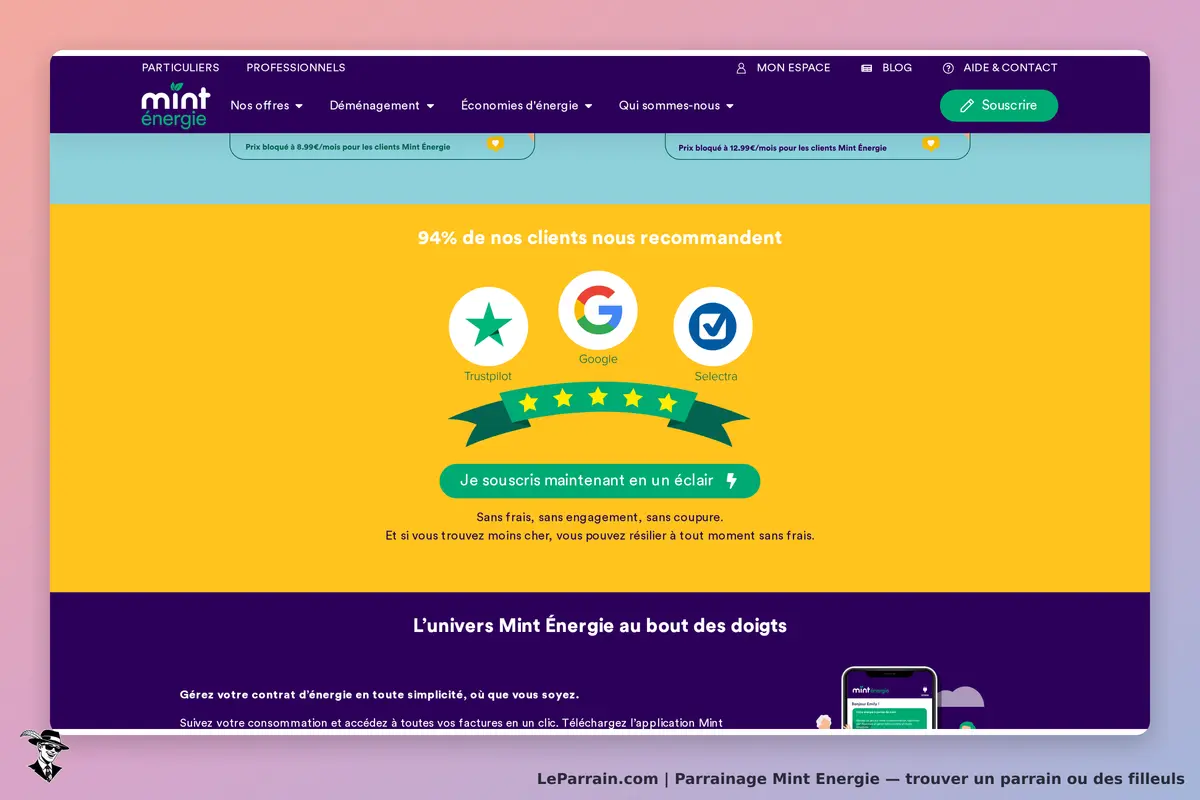1200x800 pixels.
Task: Click the Mon Espace user icon
Action: [x=741, y=68]
